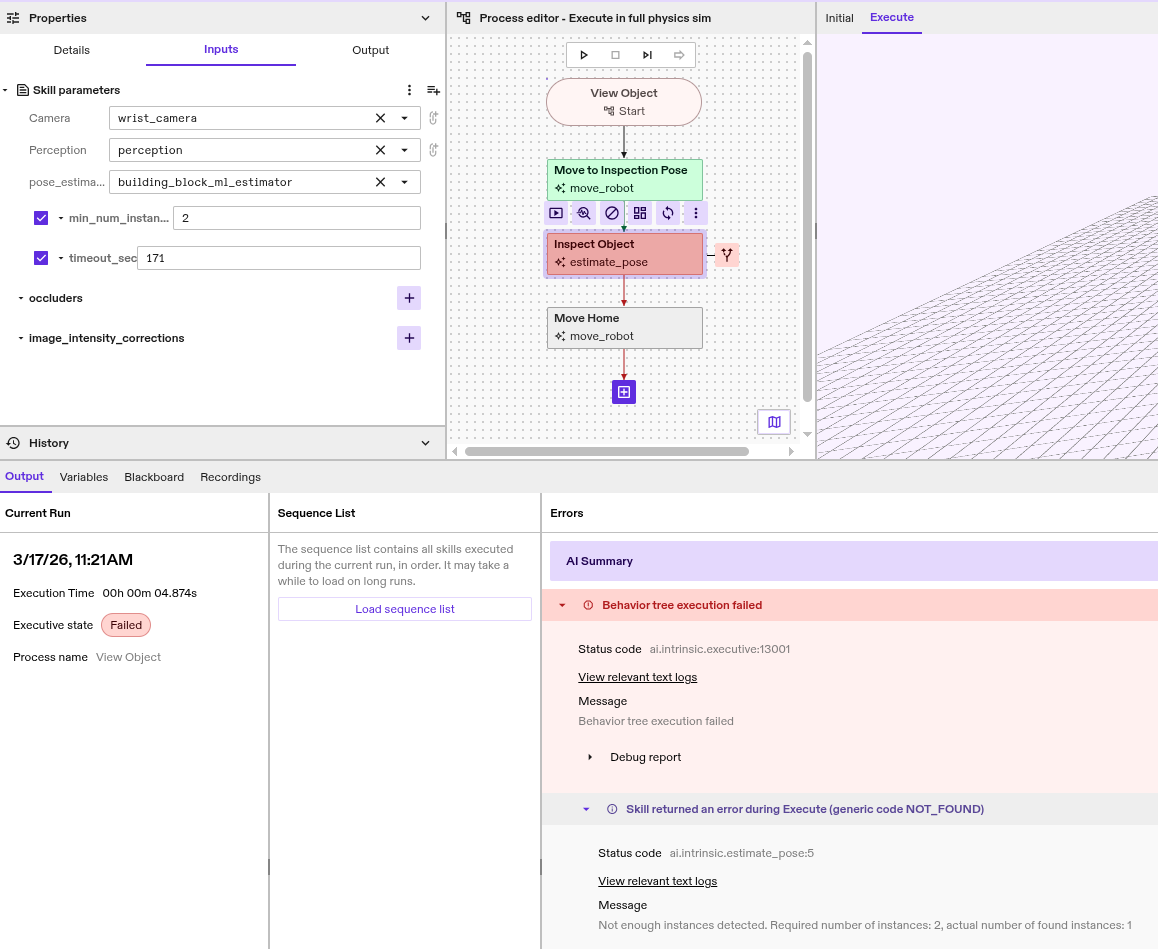The image size is (1158, 949).
Task: Switch to the Output tab in Properties
Action: pyautogui.click(x=370, y=50)
